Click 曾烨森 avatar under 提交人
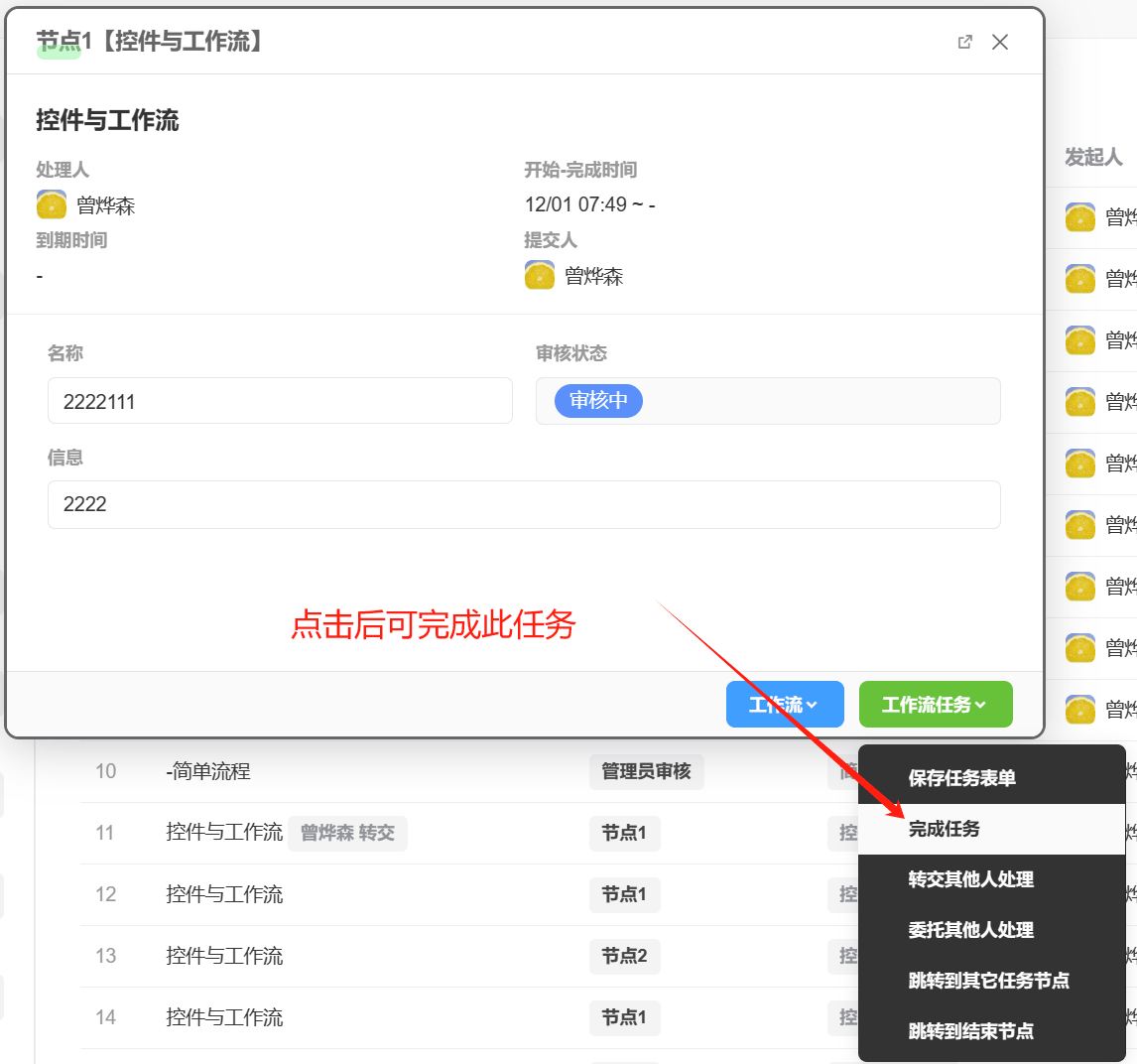 tap(540, 276)
